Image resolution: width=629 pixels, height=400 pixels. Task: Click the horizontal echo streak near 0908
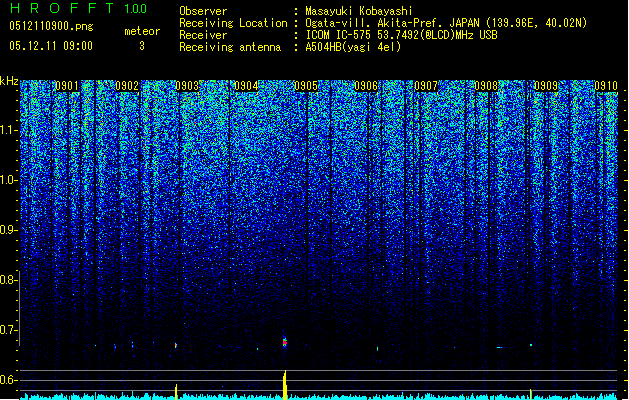tap(500, 347)
